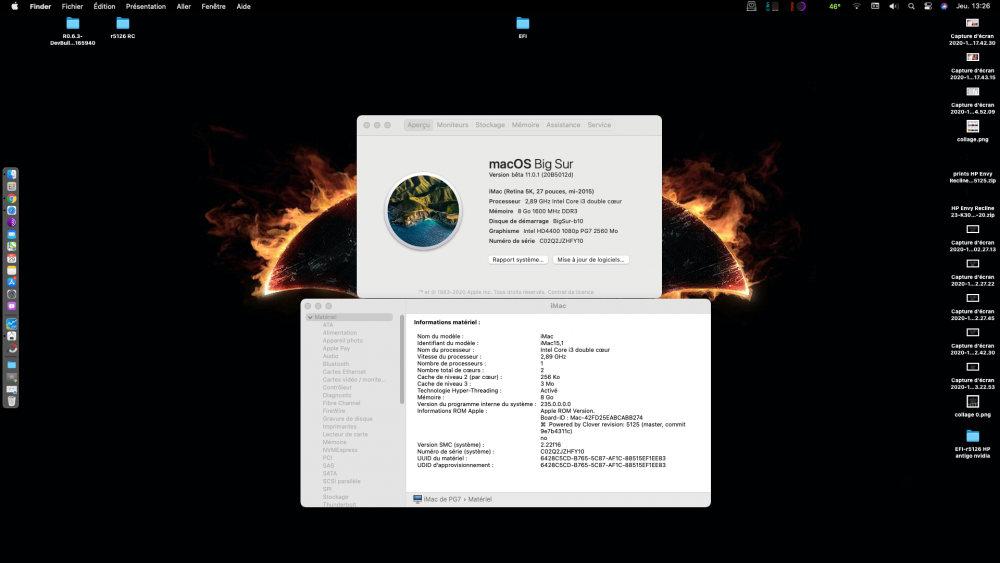Open Notes in the Dock

click(x=11, y=270)
